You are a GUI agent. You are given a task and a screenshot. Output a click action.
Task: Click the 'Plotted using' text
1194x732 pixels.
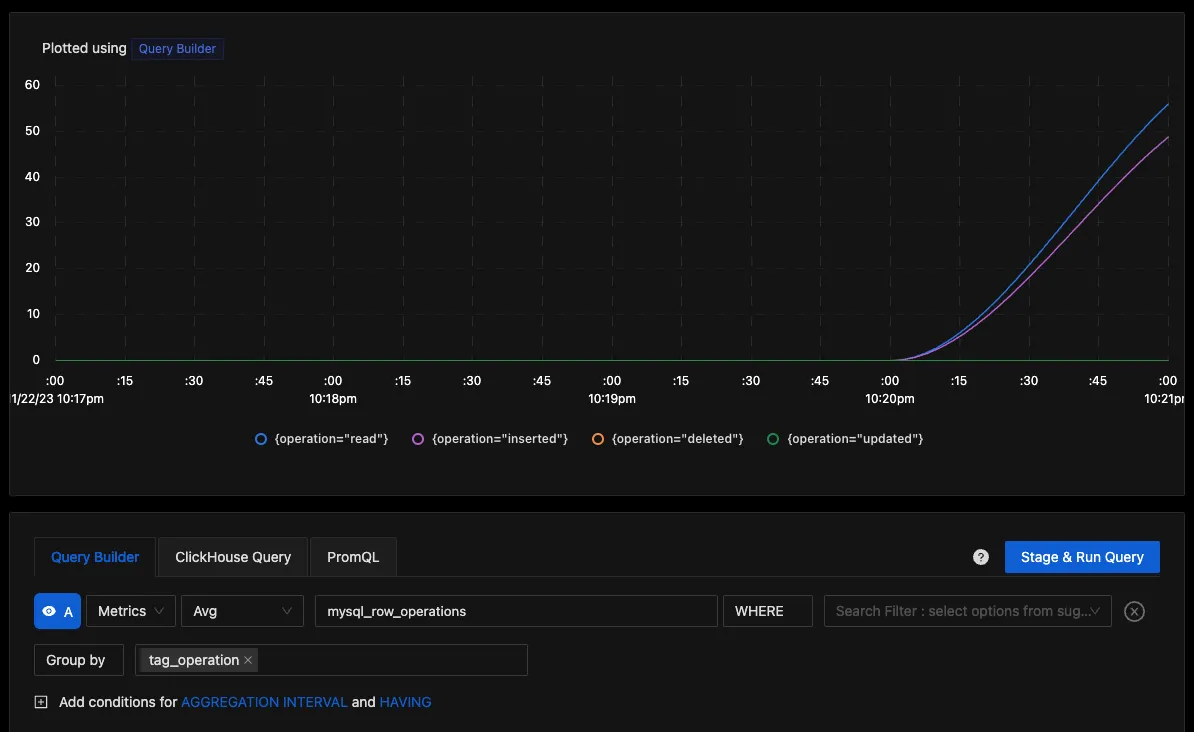click(x=84, y=48)
